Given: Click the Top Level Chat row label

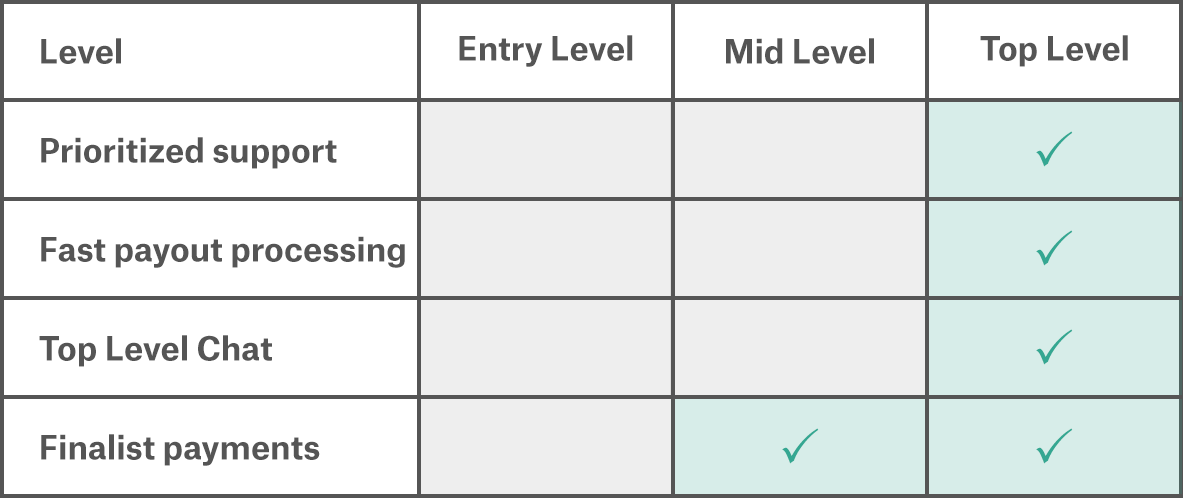Looking at the screenshot, I should (156, 349).
